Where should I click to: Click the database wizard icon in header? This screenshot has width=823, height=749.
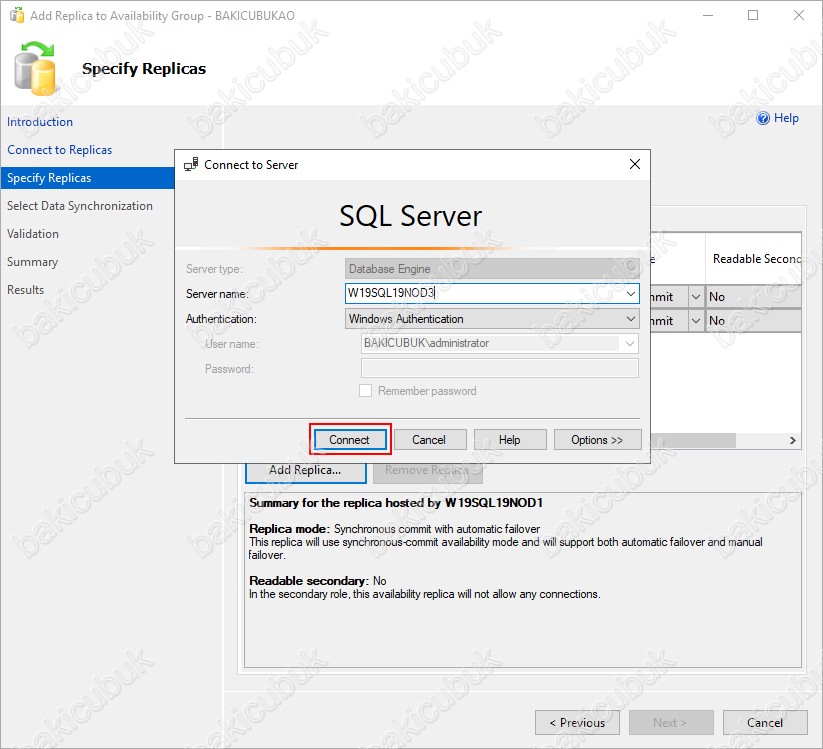[x=35, y=69]
